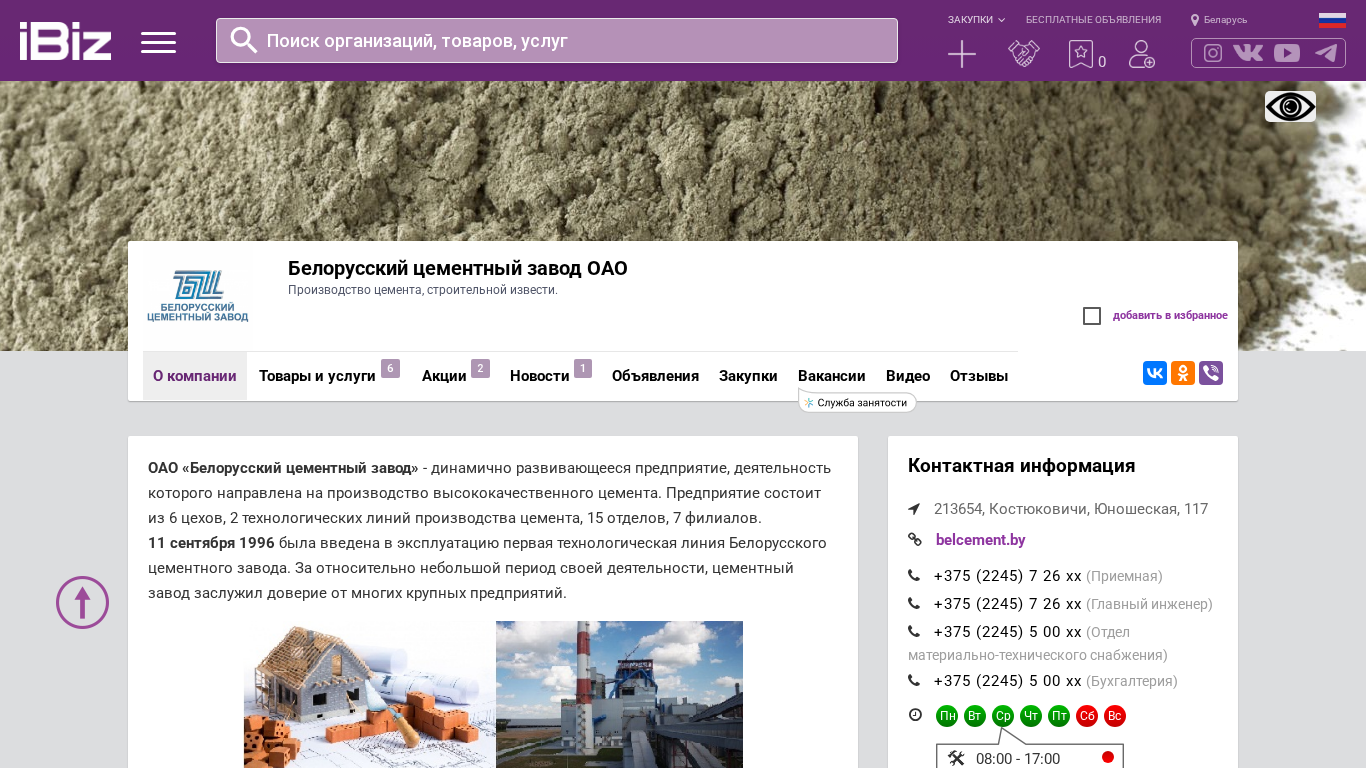
Task: Switch to the Вакансии tab
Action: click(832, 376)
